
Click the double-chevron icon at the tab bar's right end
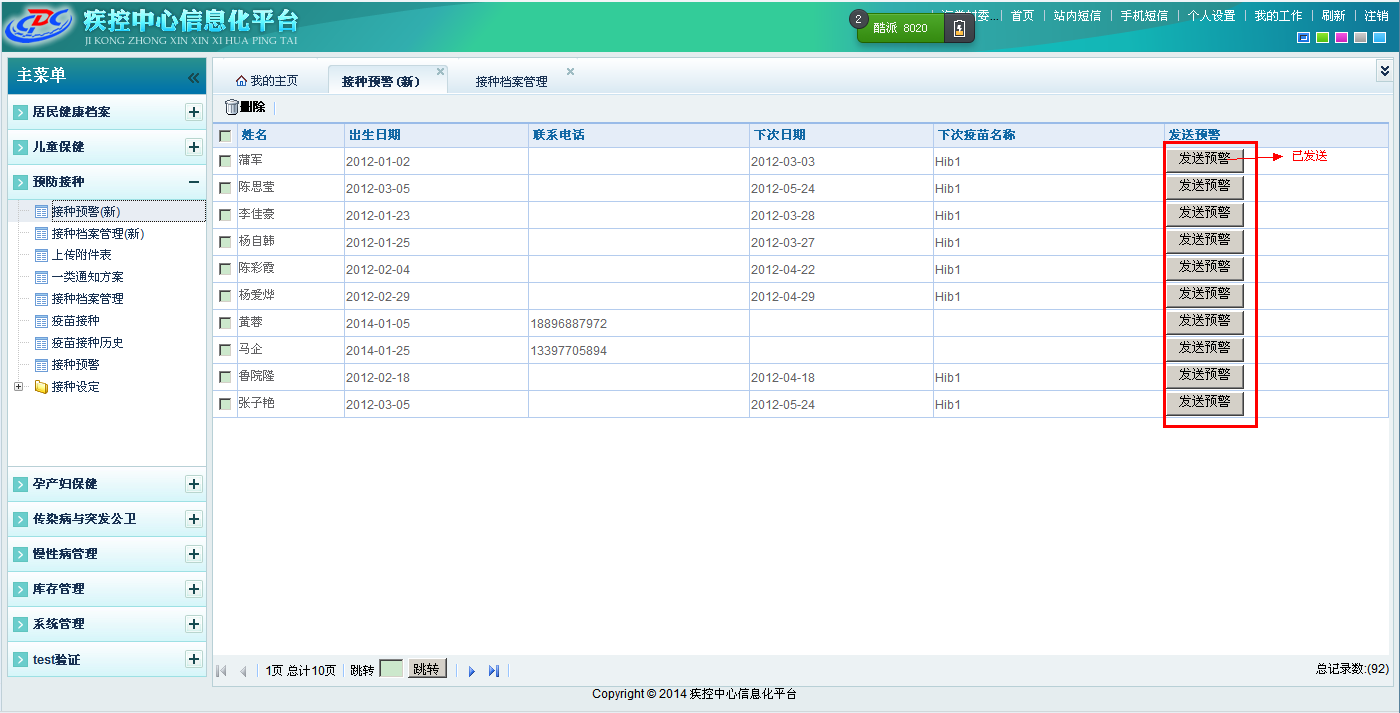click(x=1384, y=69)
